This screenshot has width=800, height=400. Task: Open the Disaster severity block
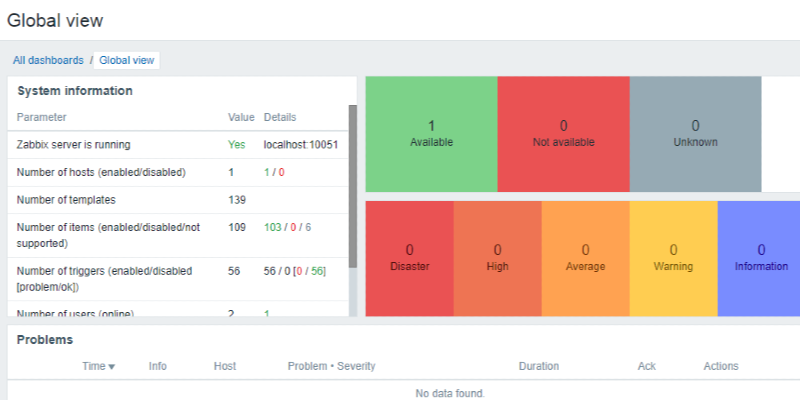point(409,258)
